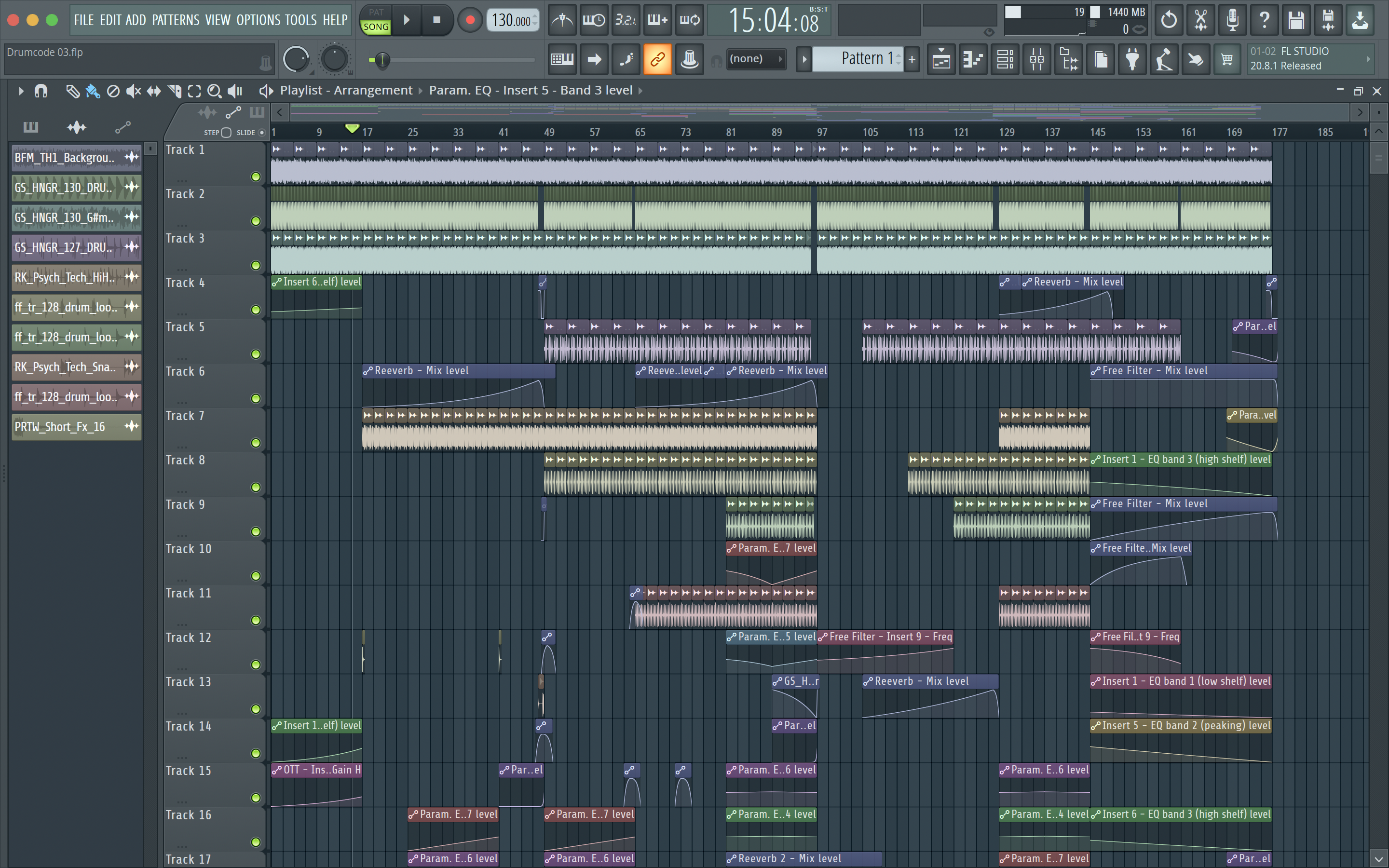
Task: Open the TOOLS menu
Action: pos(301,20)
